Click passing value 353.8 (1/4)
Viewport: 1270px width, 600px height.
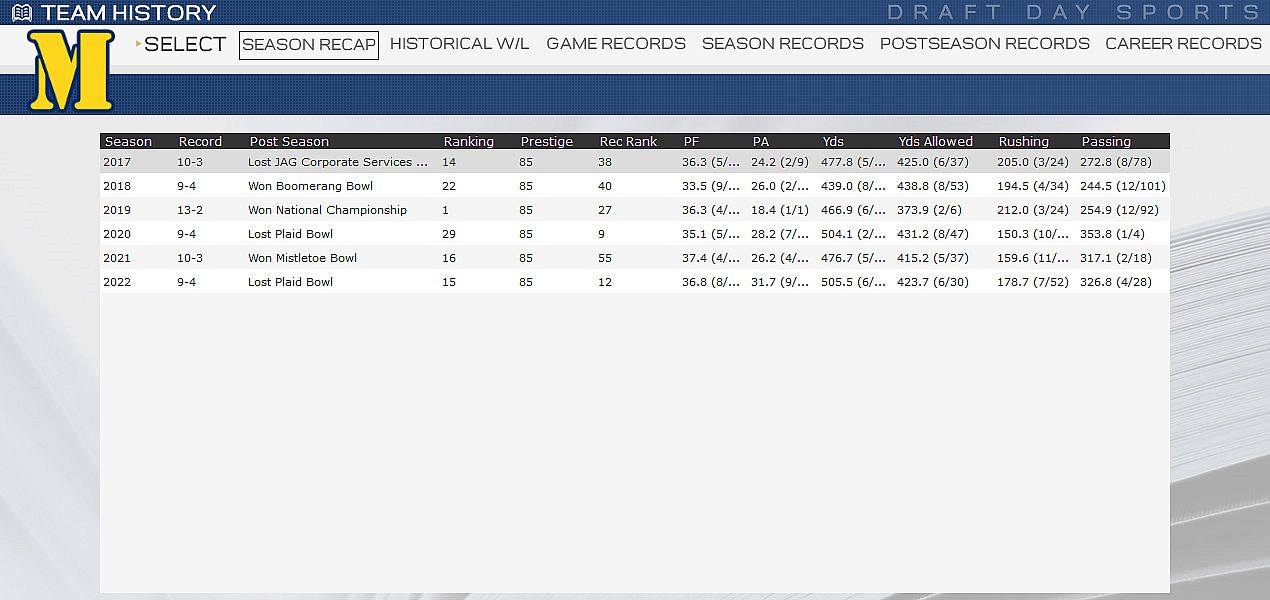pyautogui.click(x=1112, y=234)
